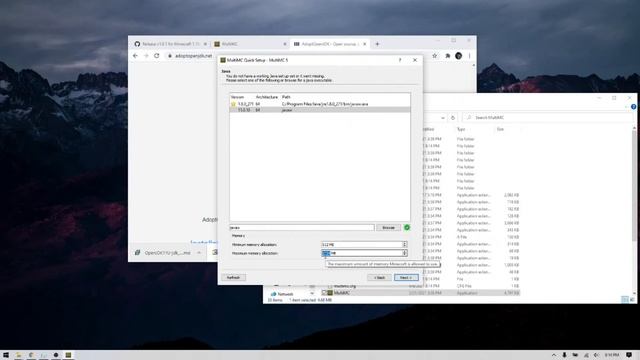Click the help question mark in Quick Setup
Image resolution: width=640 pixels, height=360 pixels.
(400, 60)
